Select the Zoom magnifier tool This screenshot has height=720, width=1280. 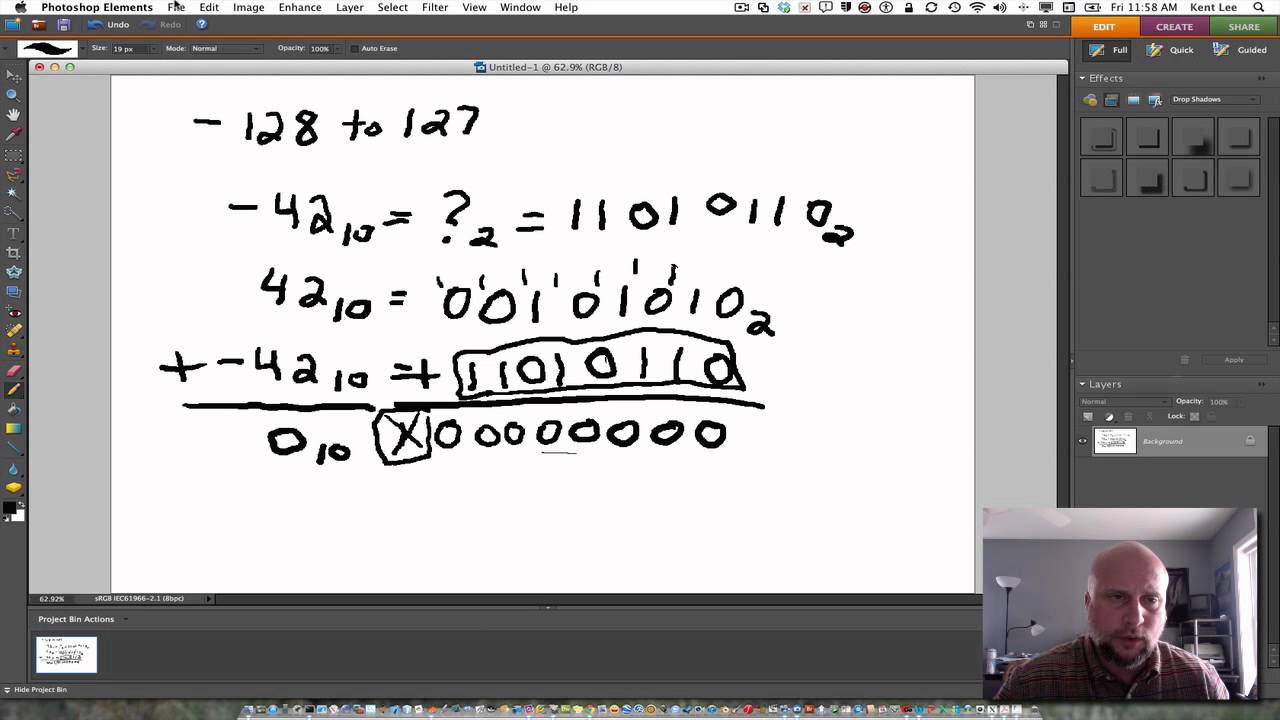pos(13,95)
